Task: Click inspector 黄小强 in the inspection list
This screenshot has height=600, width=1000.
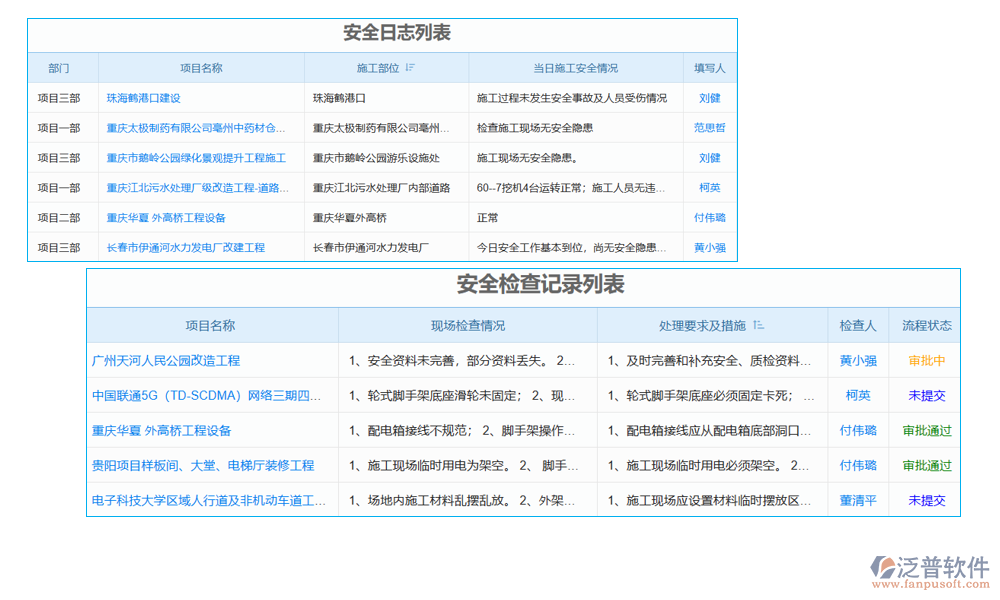Action: coord(857,360)
